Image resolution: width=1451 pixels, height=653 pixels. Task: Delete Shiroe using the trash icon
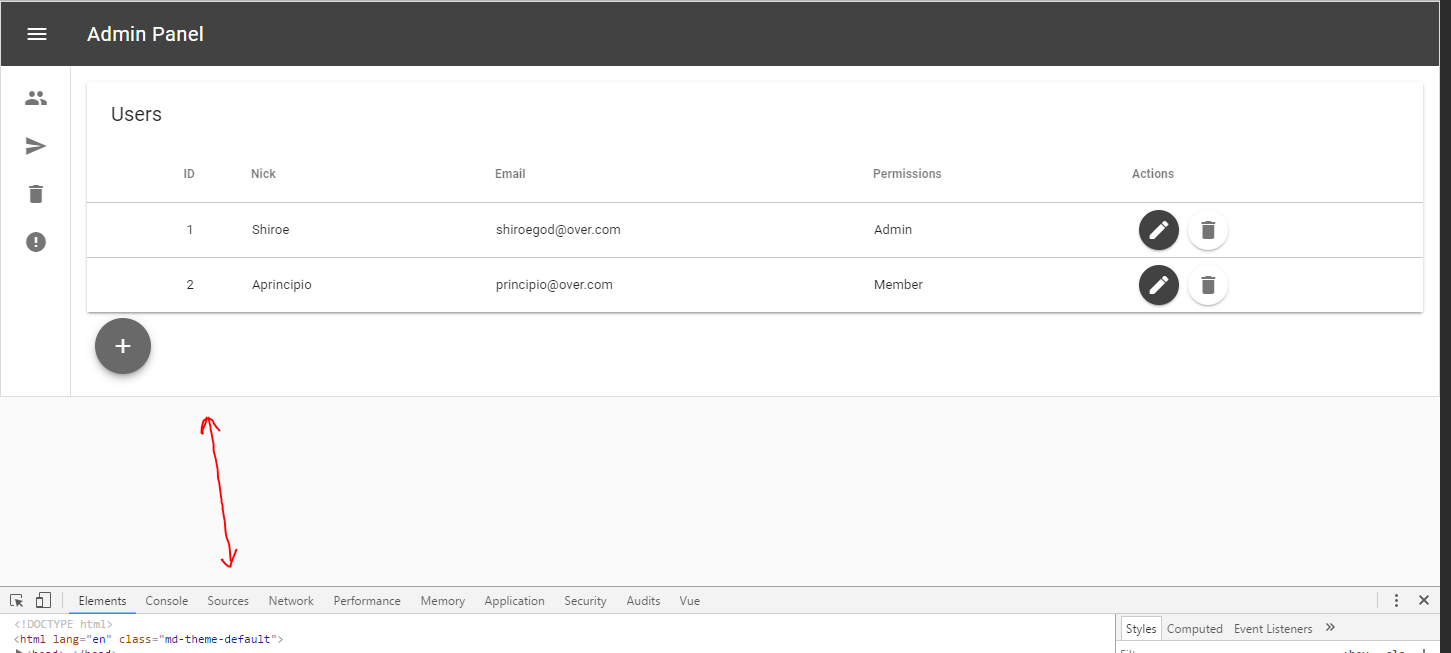point(1207,230)
